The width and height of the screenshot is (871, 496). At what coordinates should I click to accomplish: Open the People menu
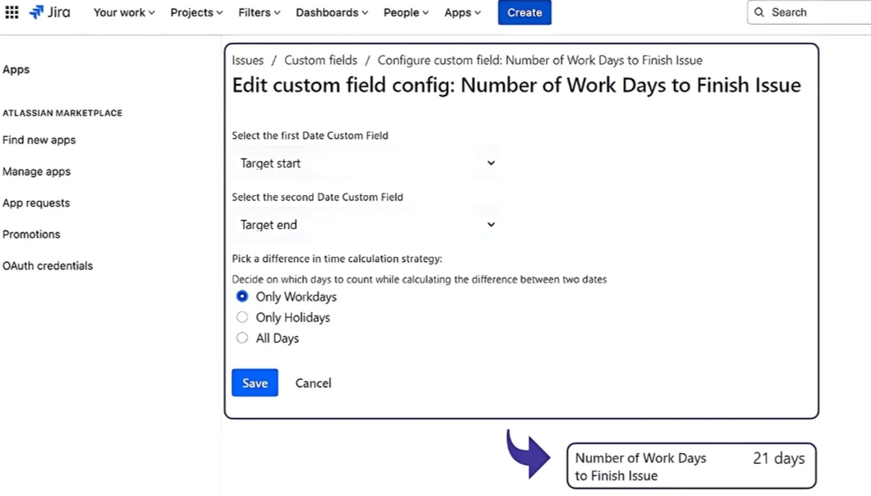(x=406, y=13)
